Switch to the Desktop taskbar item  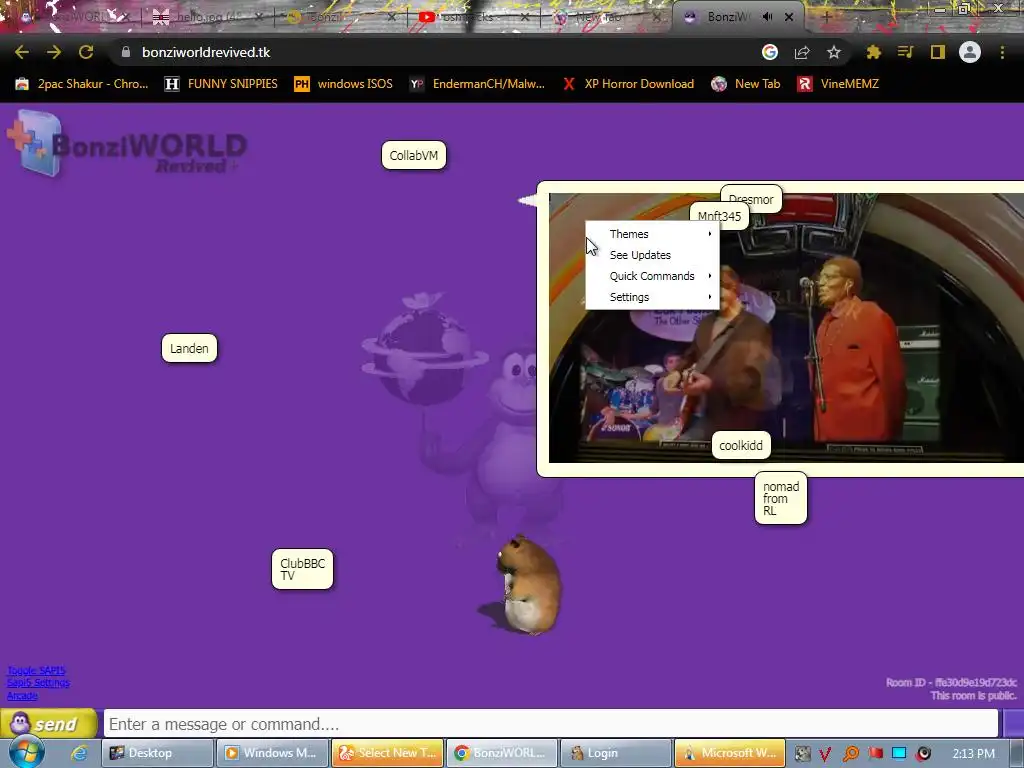[x=157, y=753]
